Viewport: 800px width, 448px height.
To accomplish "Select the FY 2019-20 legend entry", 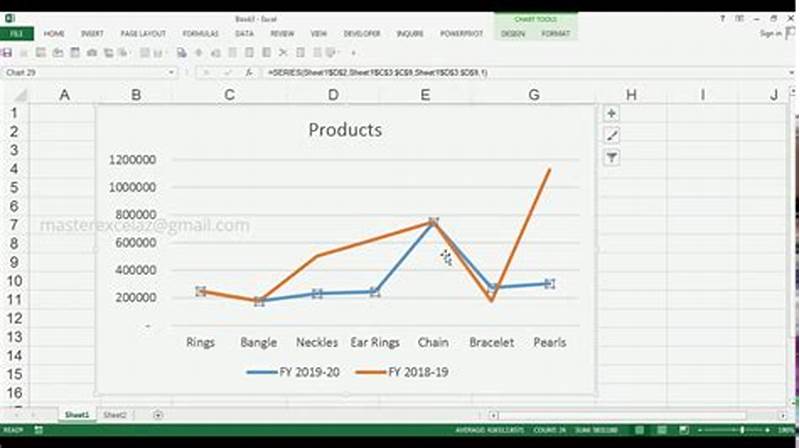I will 293,372.
